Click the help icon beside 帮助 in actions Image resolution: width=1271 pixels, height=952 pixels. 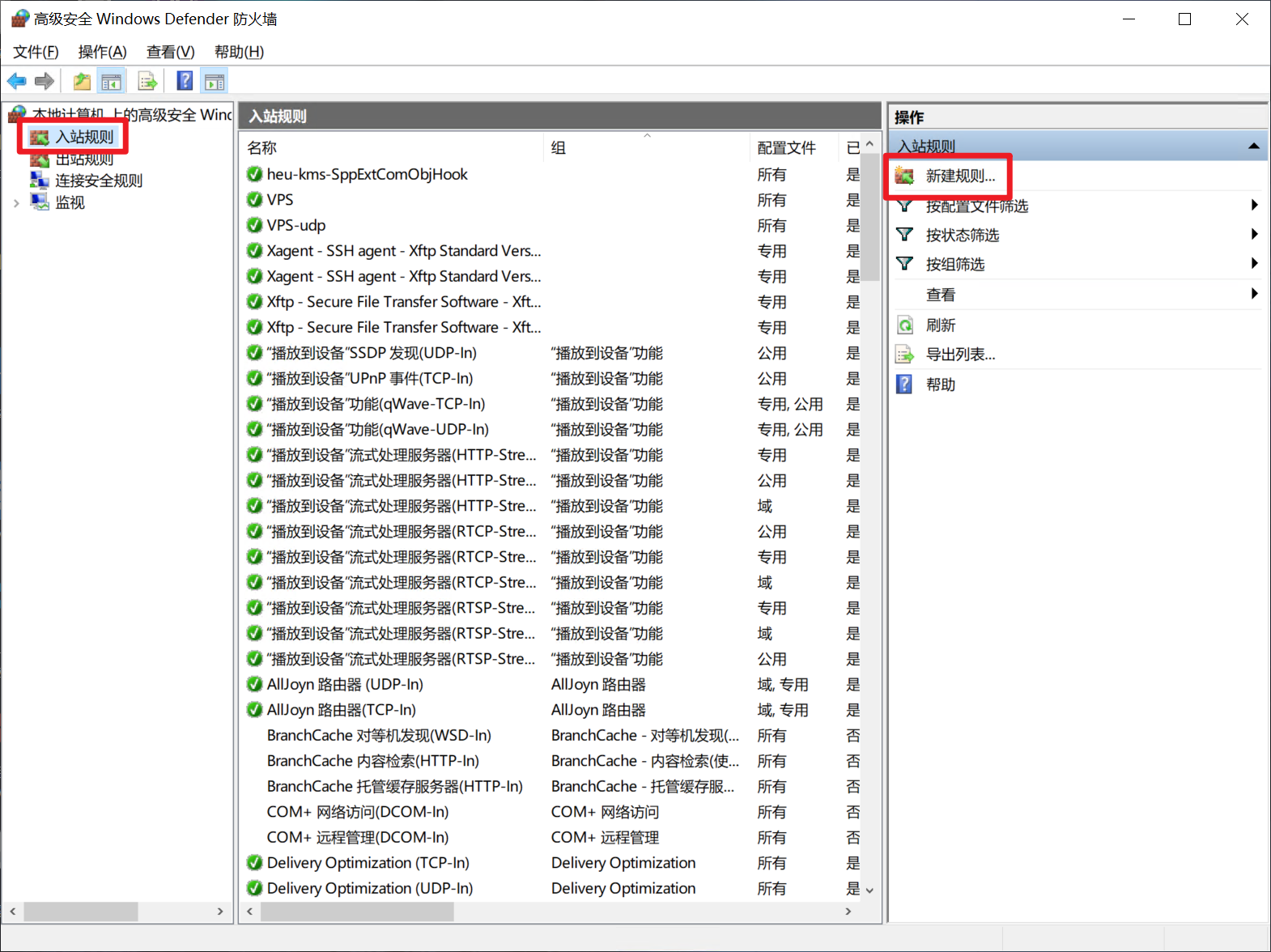click(x=905, y=384)
